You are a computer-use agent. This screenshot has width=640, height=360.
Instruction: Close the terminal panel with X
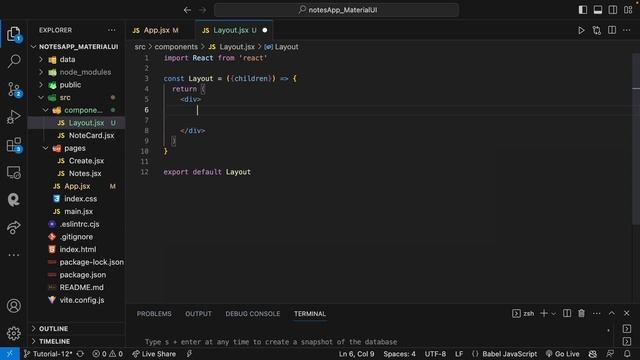[627, 313]
